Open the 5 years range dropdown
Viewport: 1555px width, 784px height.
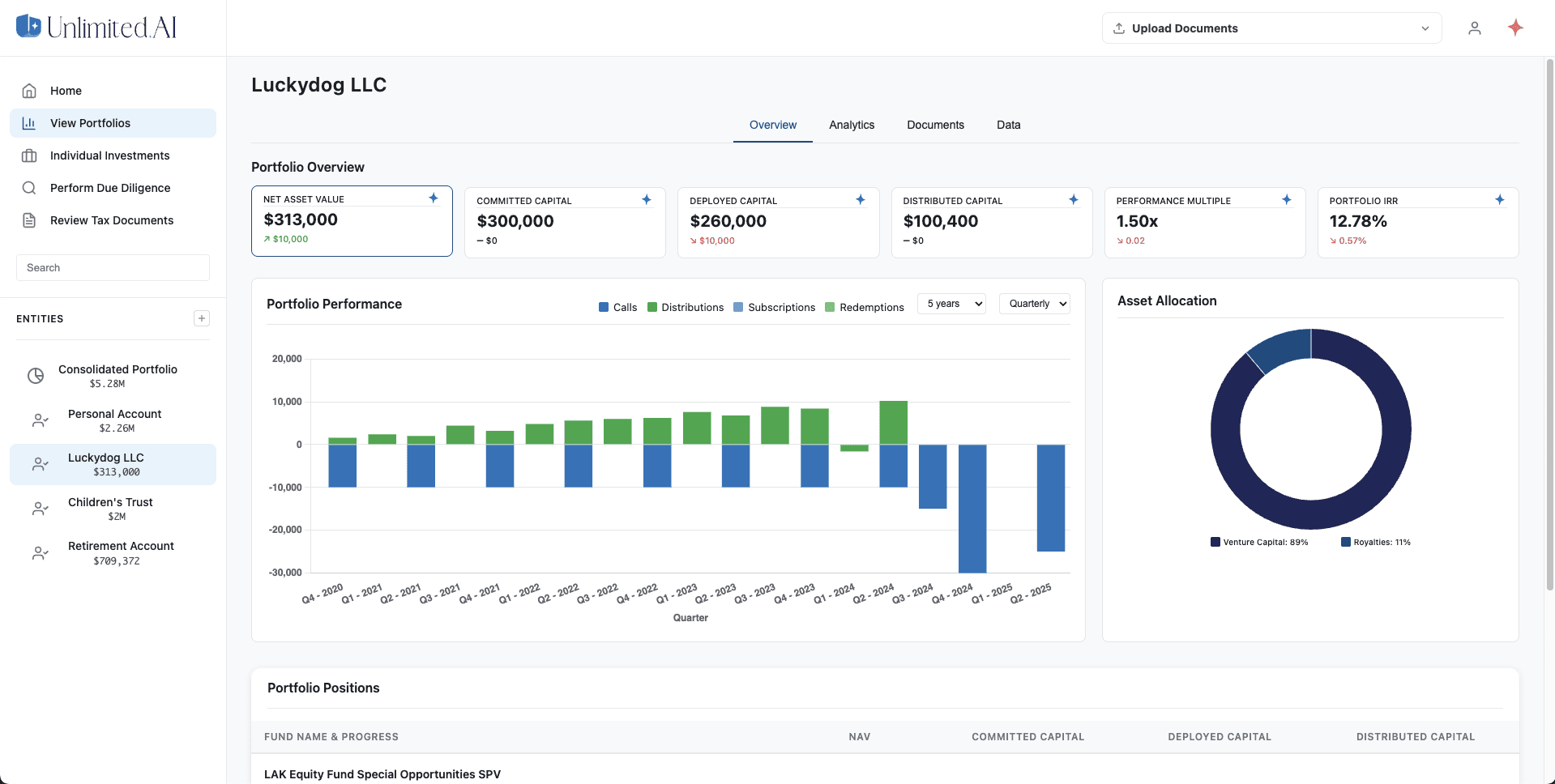coord(951,304)
